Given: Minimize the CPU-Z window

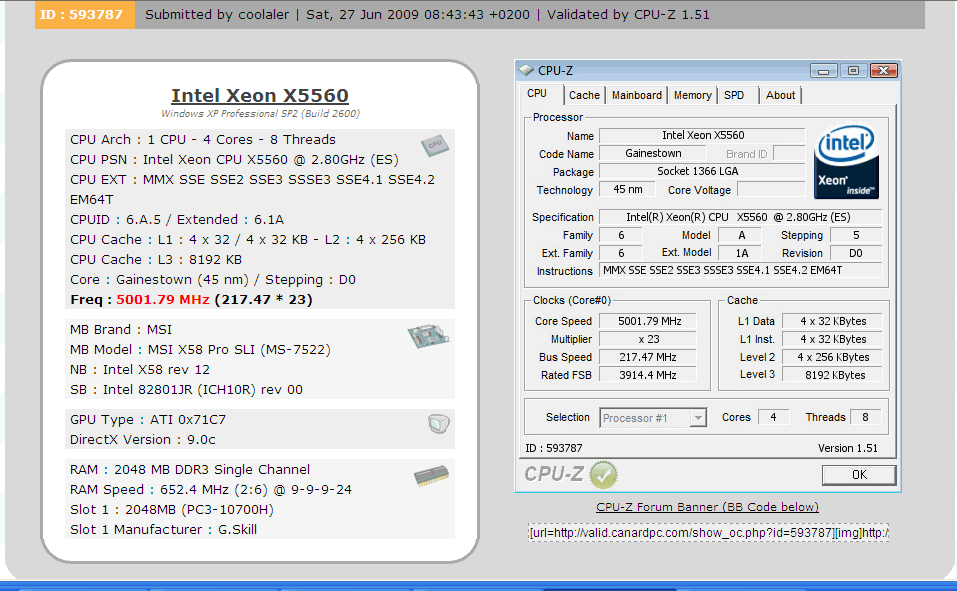Looking at the screenshot, I should point(823,71).
